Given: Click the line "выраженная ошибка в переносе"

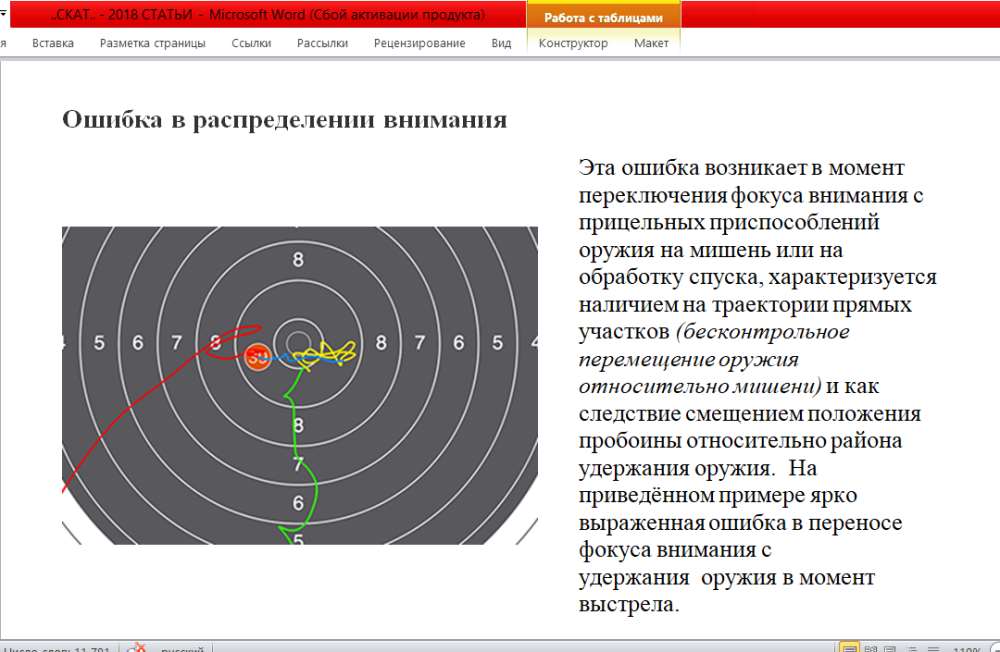Looking at the screenshot, I should pyautogui.click(x=740, y=523).
